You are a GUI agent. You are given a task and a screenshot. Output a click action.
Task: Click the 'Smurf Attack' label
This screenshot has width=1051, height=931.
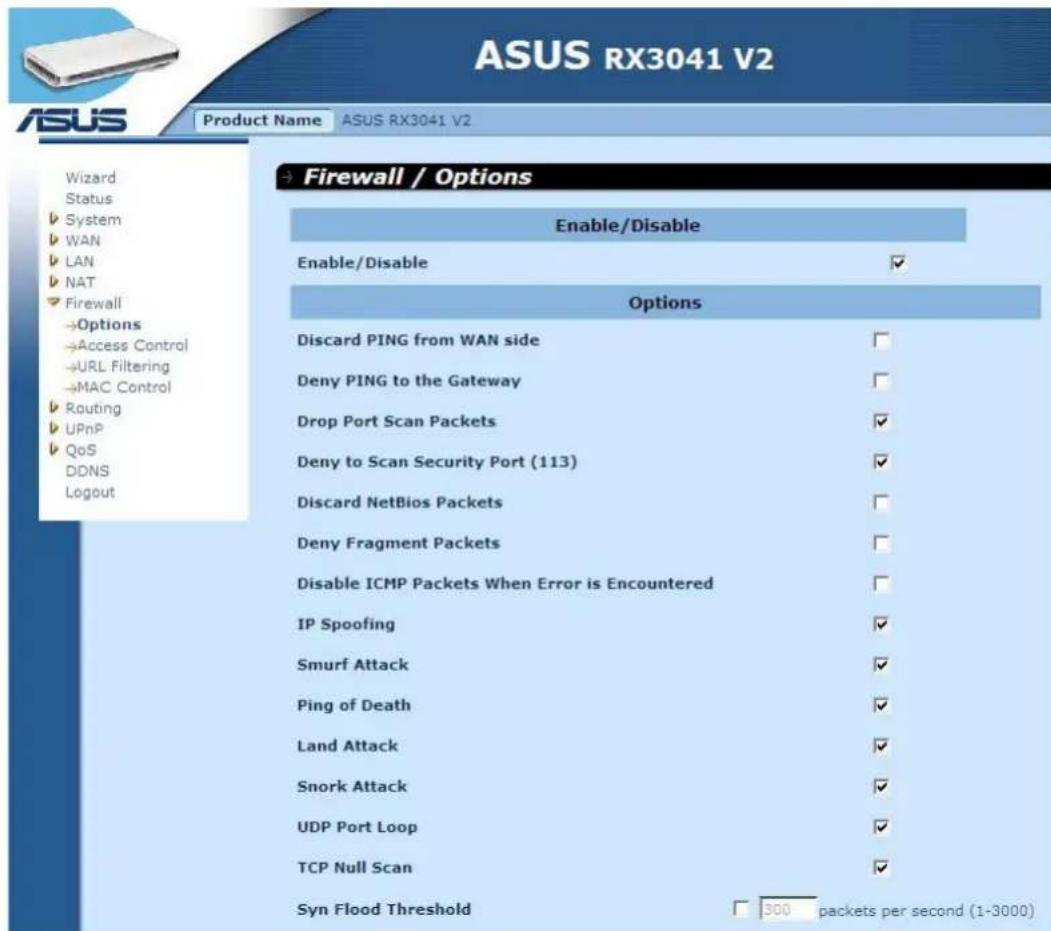pyautogui.click(x=353, y=665)
